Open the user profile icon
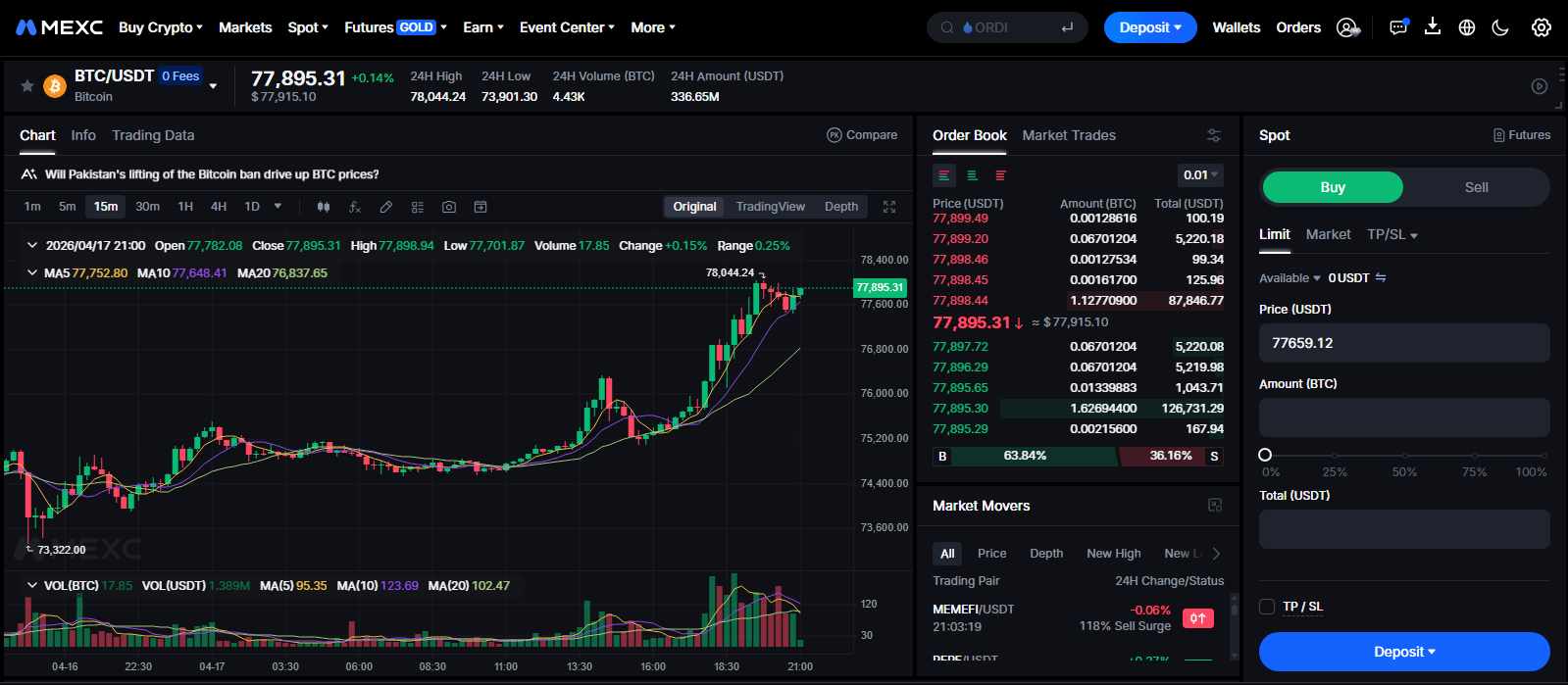 click(1348, 27)
